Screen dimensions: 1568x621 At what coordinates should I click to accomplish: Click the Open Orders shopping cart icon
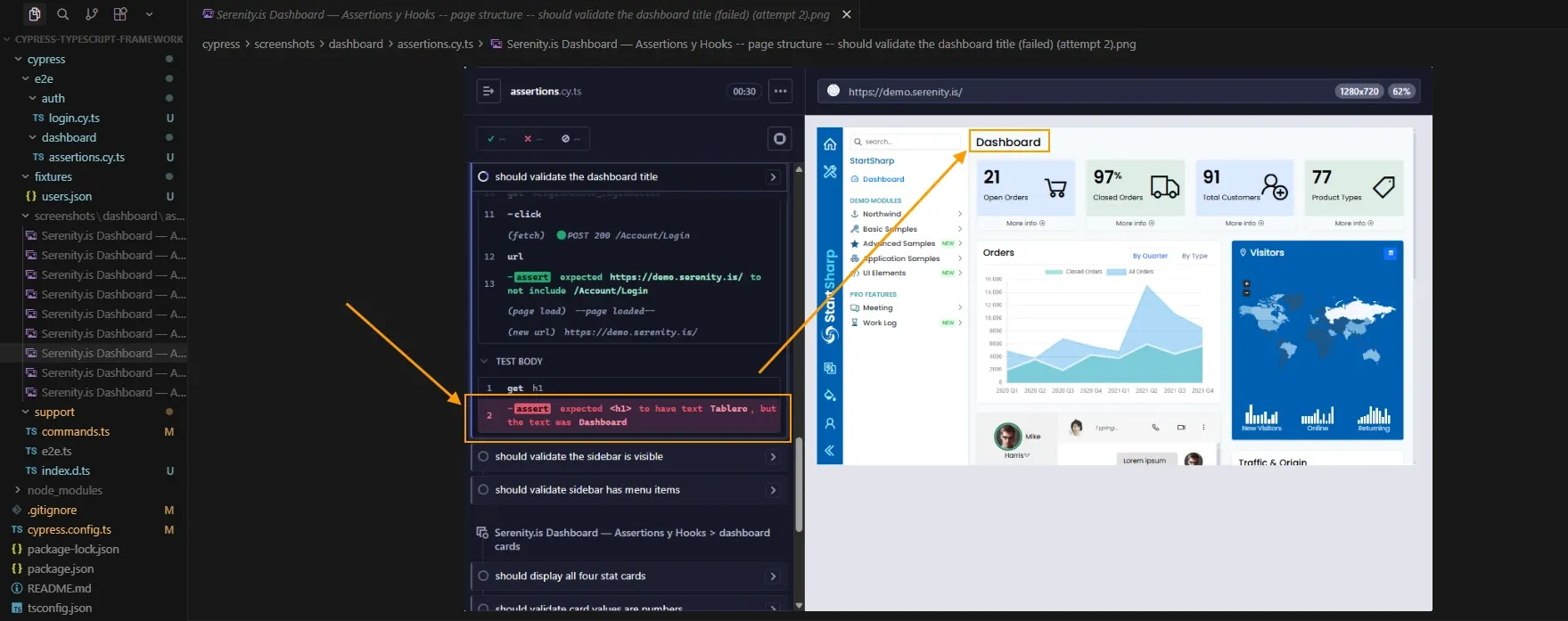coord(1055,187)
